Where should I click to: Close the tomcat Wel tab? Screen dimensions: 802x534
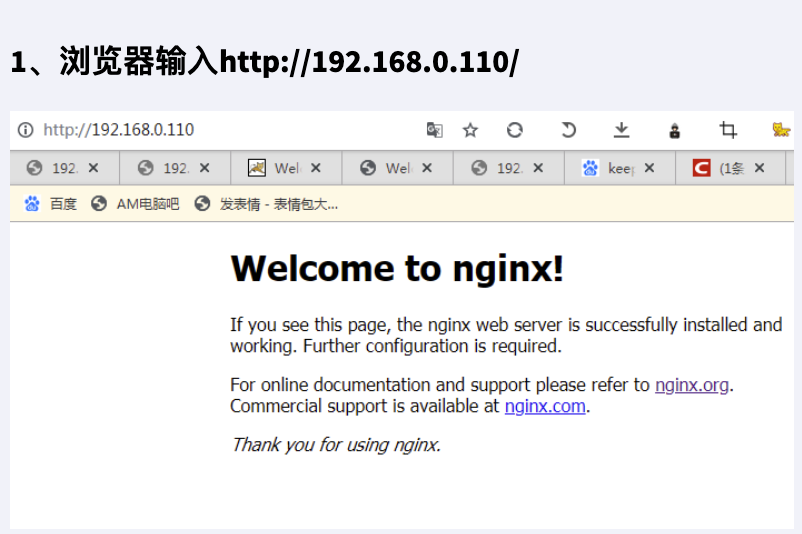(x=316, y=168)
